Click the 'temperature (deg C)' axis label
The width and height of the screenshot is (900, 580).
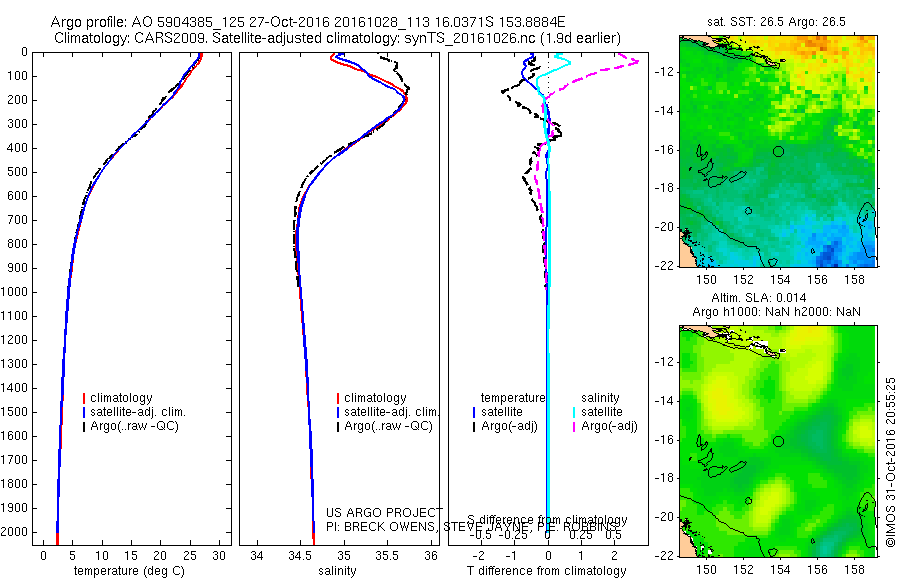pyautogui.click(x=129, y=571)
